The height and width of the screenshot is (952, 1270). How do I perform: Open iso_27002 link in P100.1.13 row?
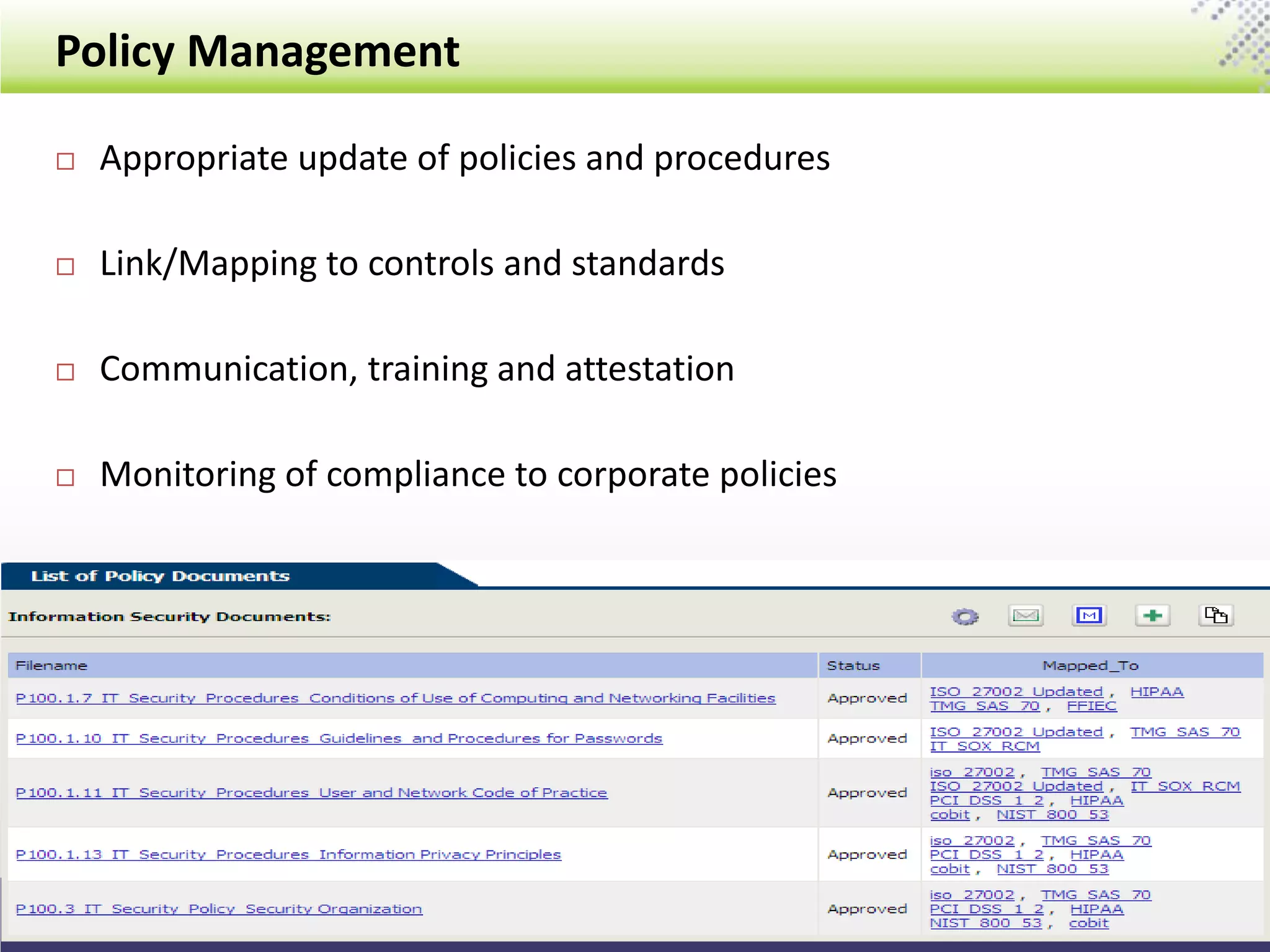(x=972, y=840)
